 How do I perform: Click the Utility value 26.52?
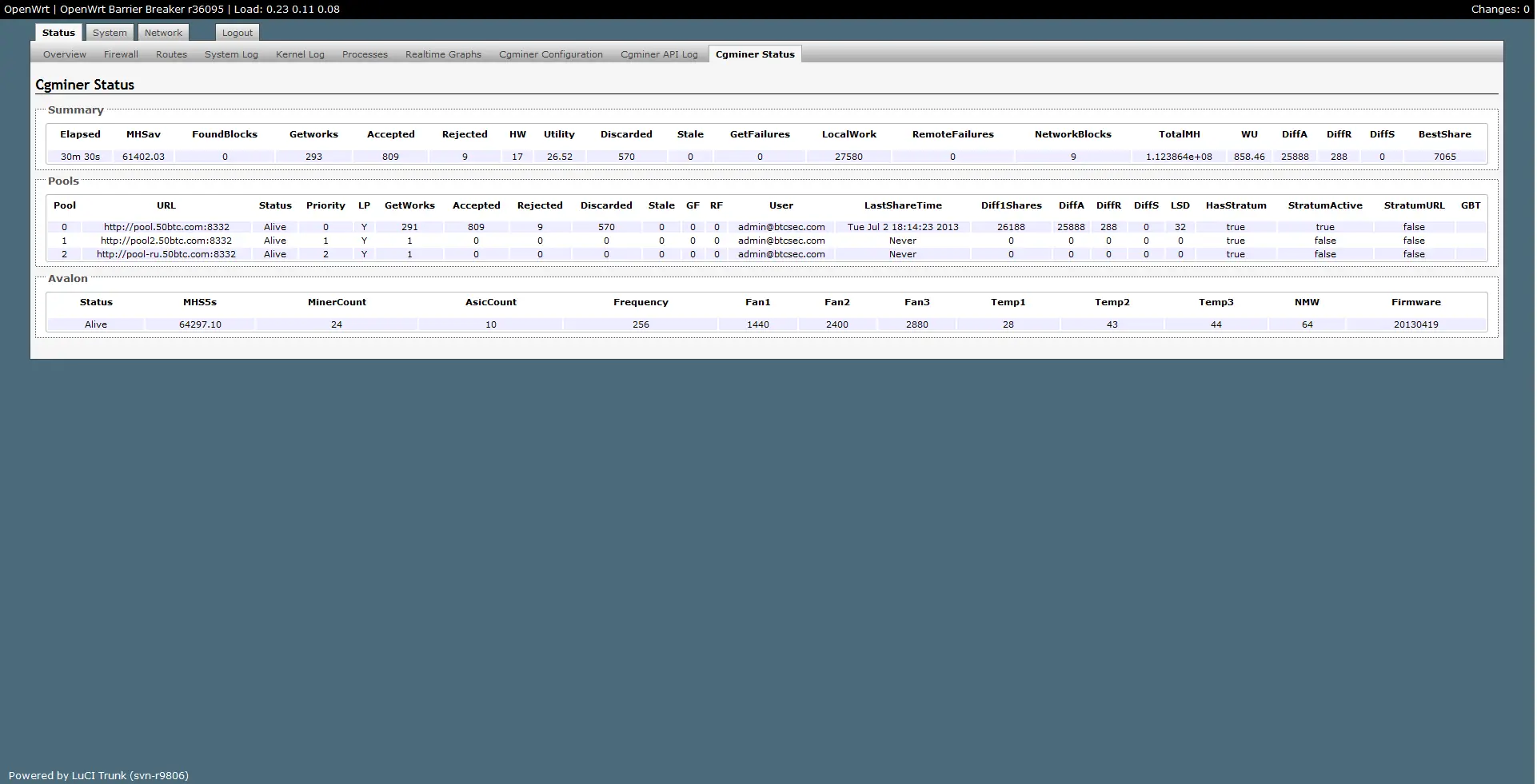(x=559, y=157)
